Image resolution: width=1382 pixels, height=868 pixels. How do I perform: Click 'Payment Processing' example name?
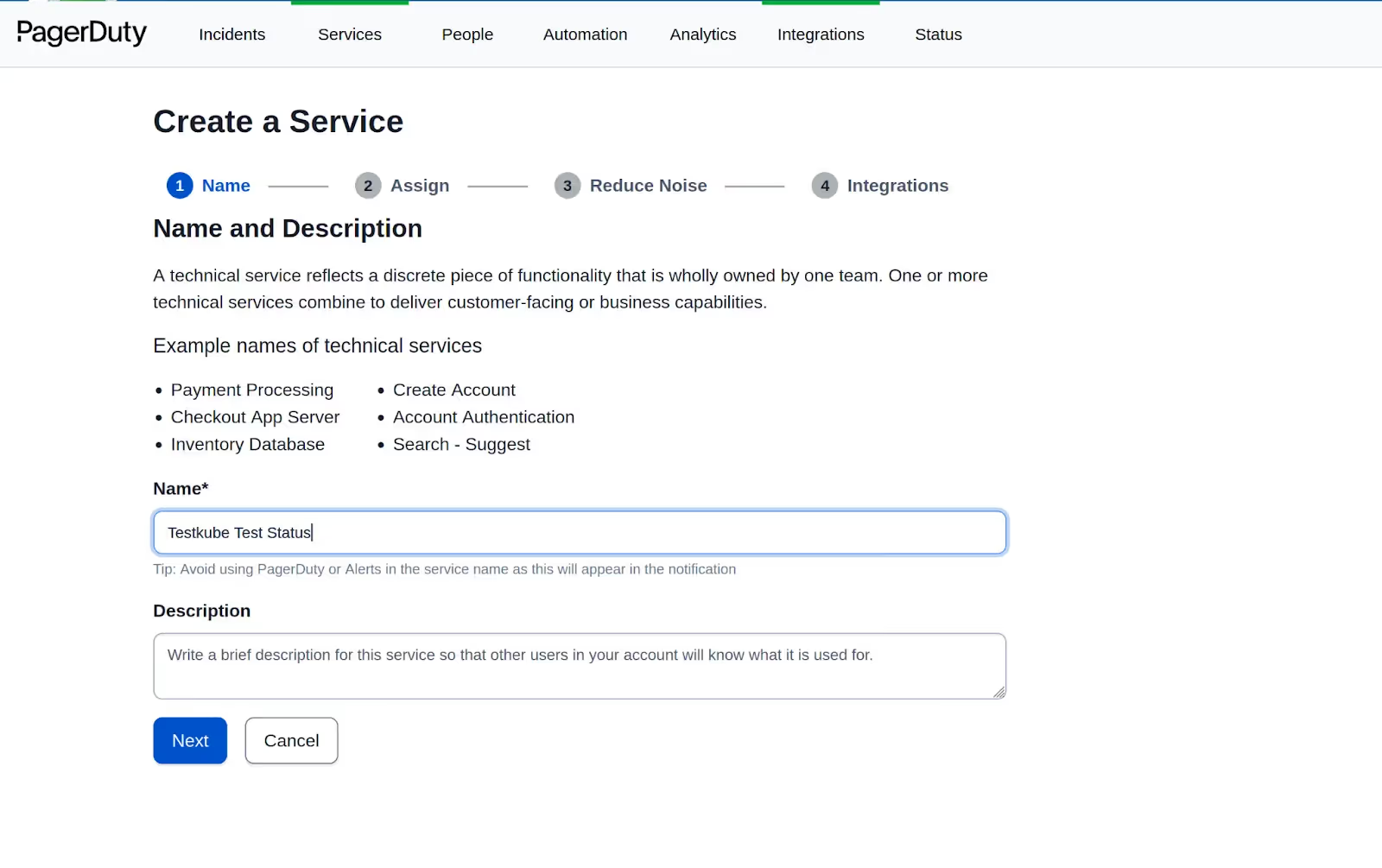(x=252, y=390)
